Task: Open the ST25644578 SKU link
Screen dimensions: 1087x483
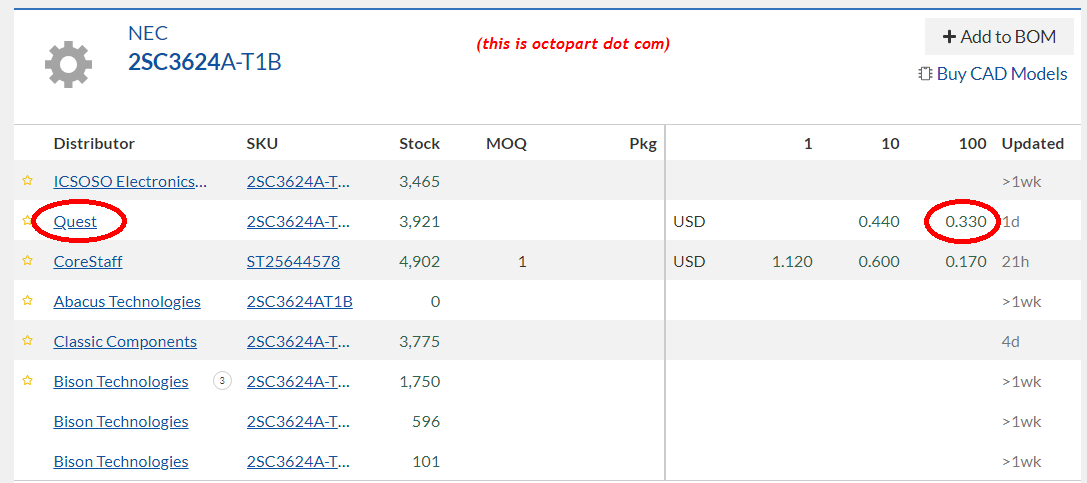Action: (x=293, y=262)
